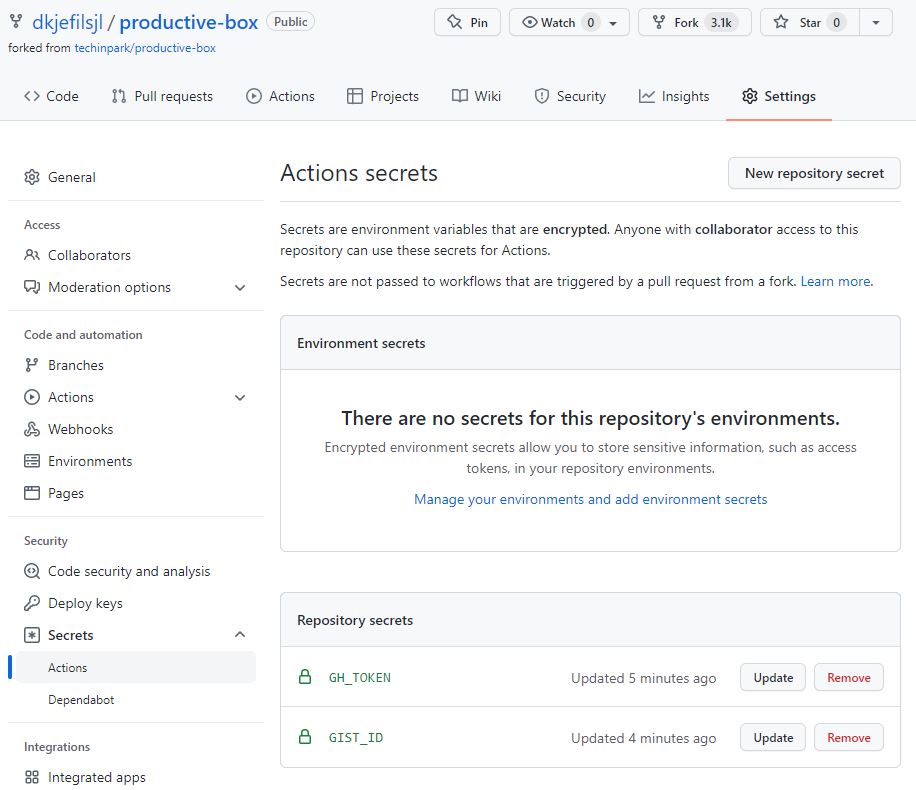Click the Code tab brackets icon

[32, 96]
